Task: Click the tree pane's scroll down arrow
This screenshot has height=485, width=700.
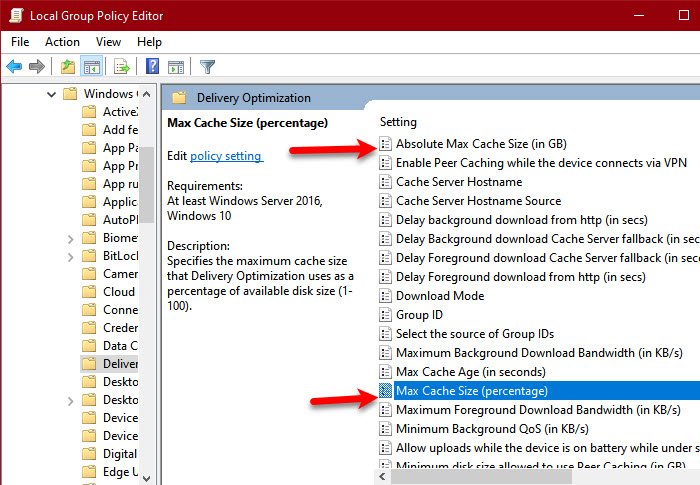Action: pyautogui.click(x=148, y=476)
